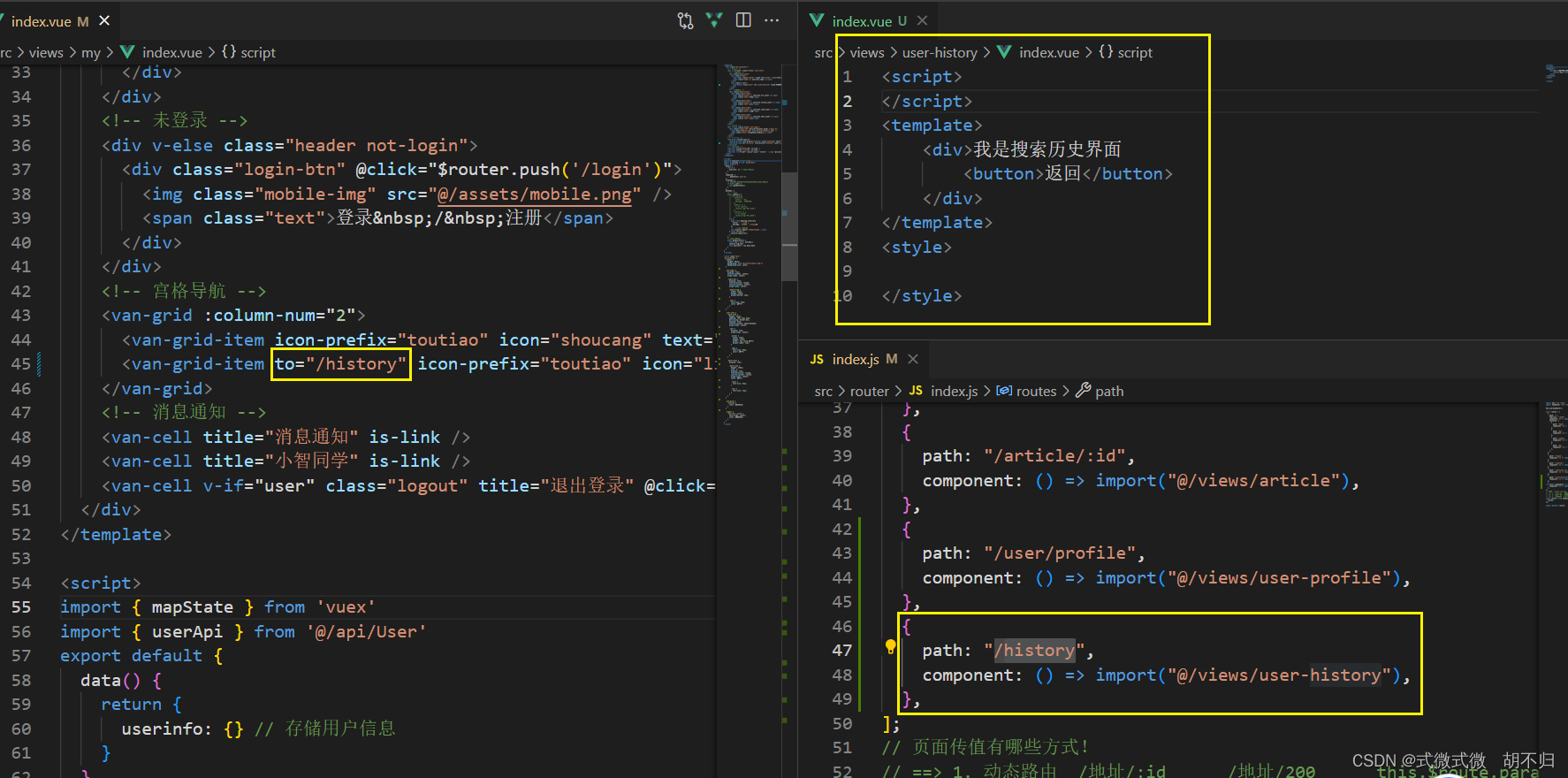Image resolution: width=1568 pixels, height=778 pixels.
Task: Close the index.vue M tab
Action: pos(104,20)
